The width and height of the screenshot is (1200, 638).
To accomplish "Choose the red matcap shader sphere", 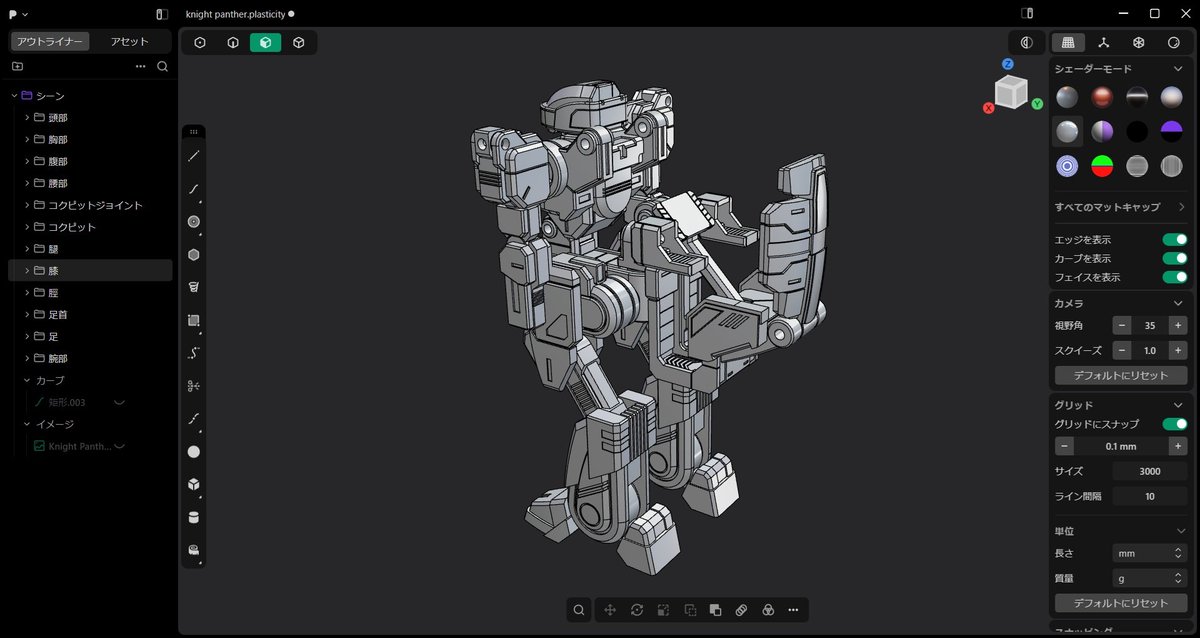I will tap(1102, 97).
